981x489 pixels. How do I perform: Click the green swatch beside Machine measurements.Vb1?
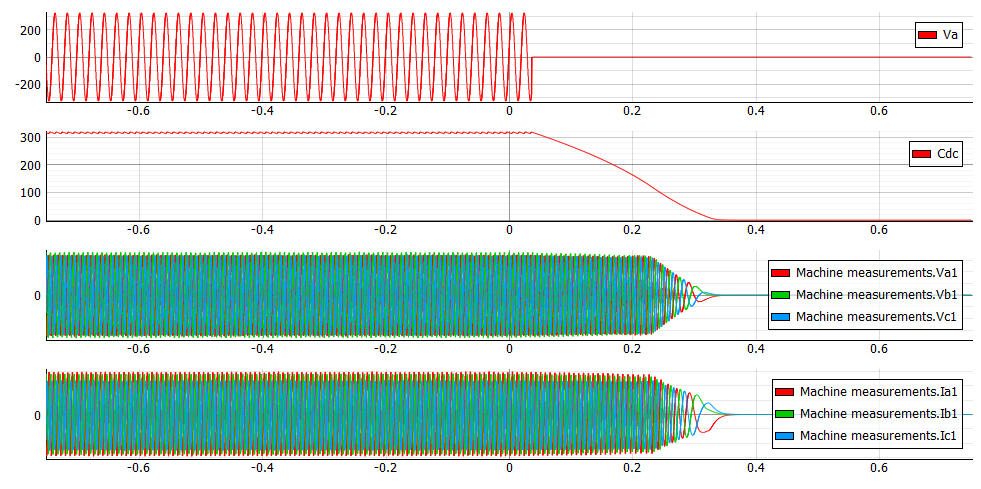(x=779, y=294)
